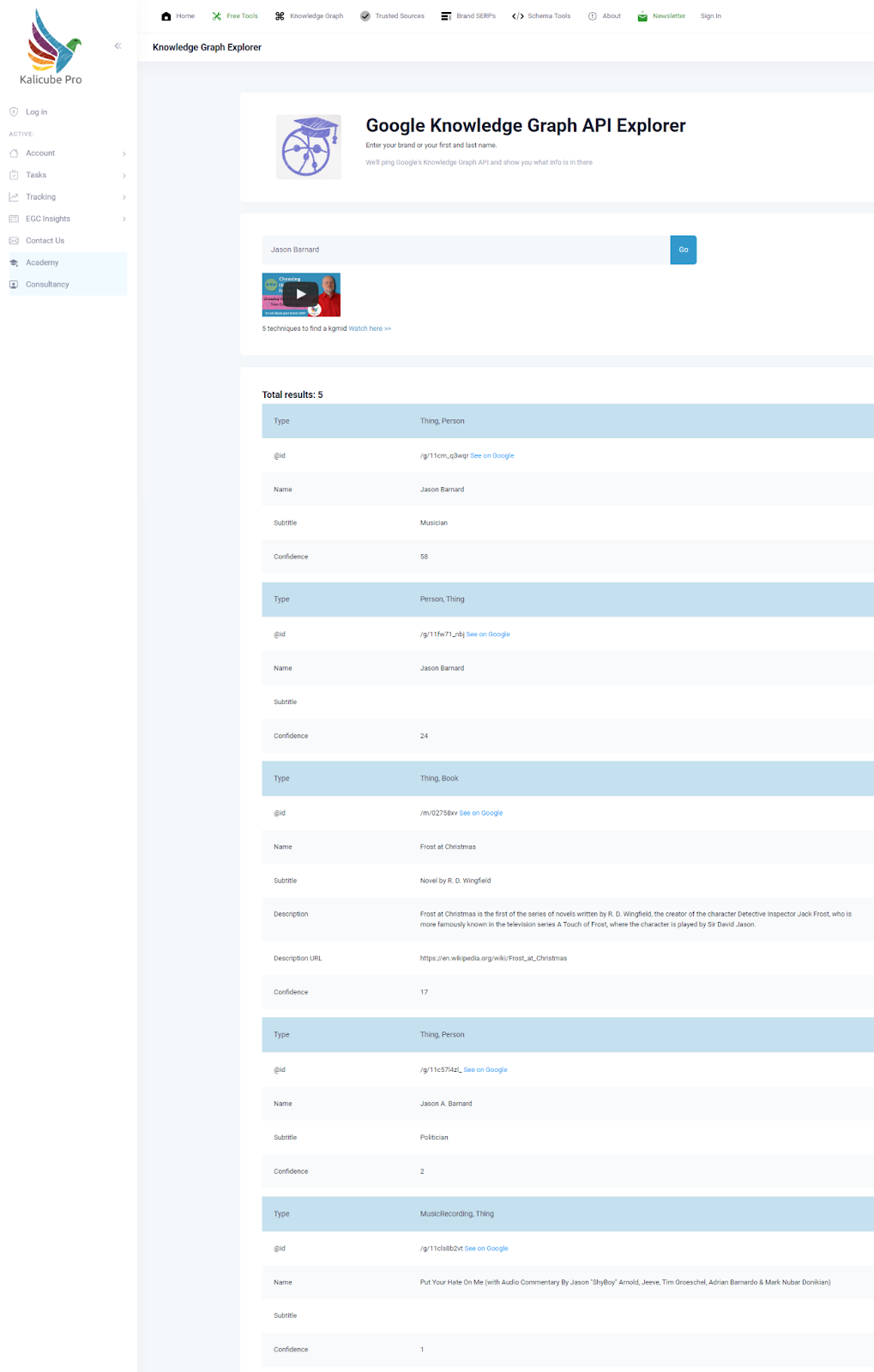This screenshot has height=1372, width=874.
Task: Open the Newsletter menu item
Action: 669,16
